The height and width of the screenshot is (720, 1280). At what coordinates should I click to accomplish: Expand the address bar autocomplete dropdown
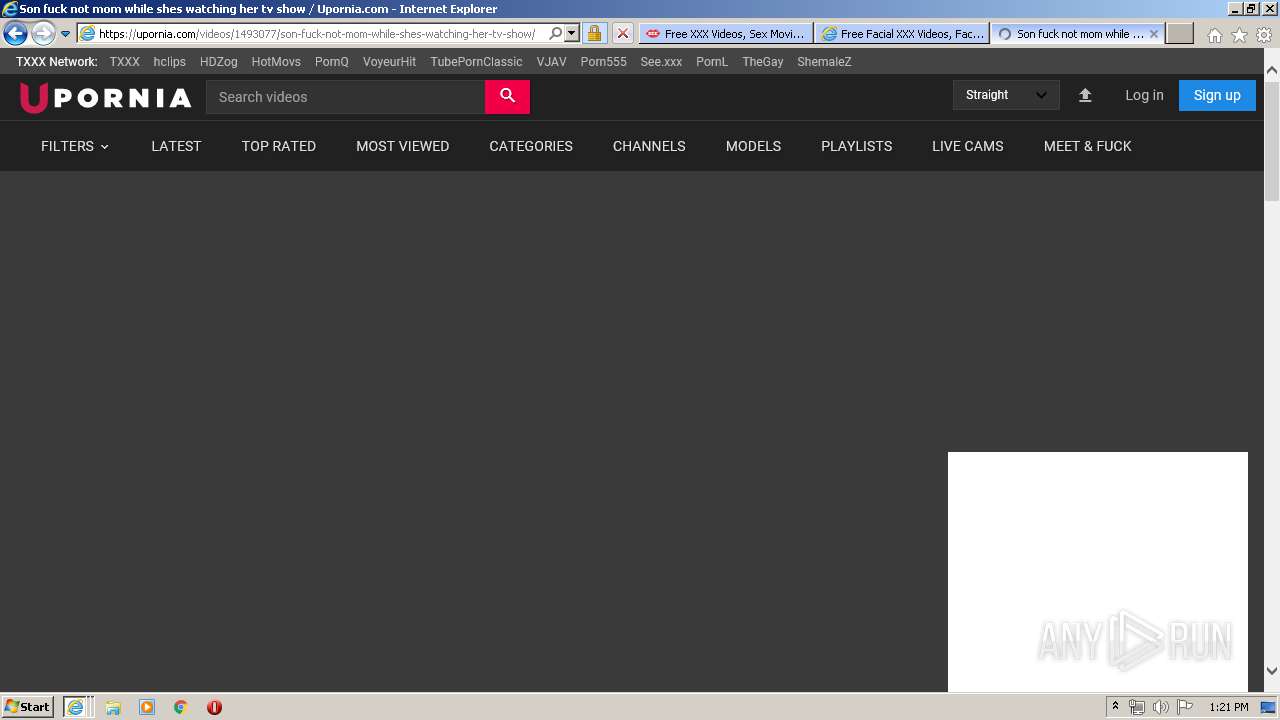[572, 33]
